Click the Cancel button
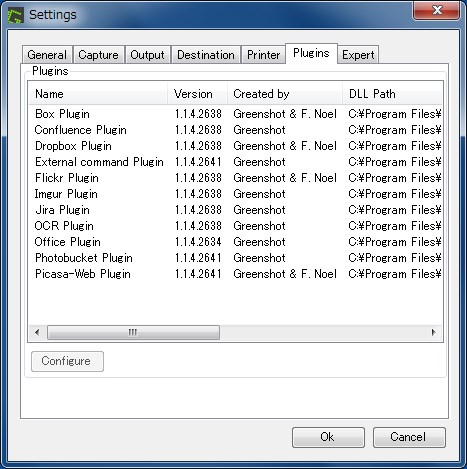Image resolution: width=467 pixels, height=469 pixels. tap(409, 437)
